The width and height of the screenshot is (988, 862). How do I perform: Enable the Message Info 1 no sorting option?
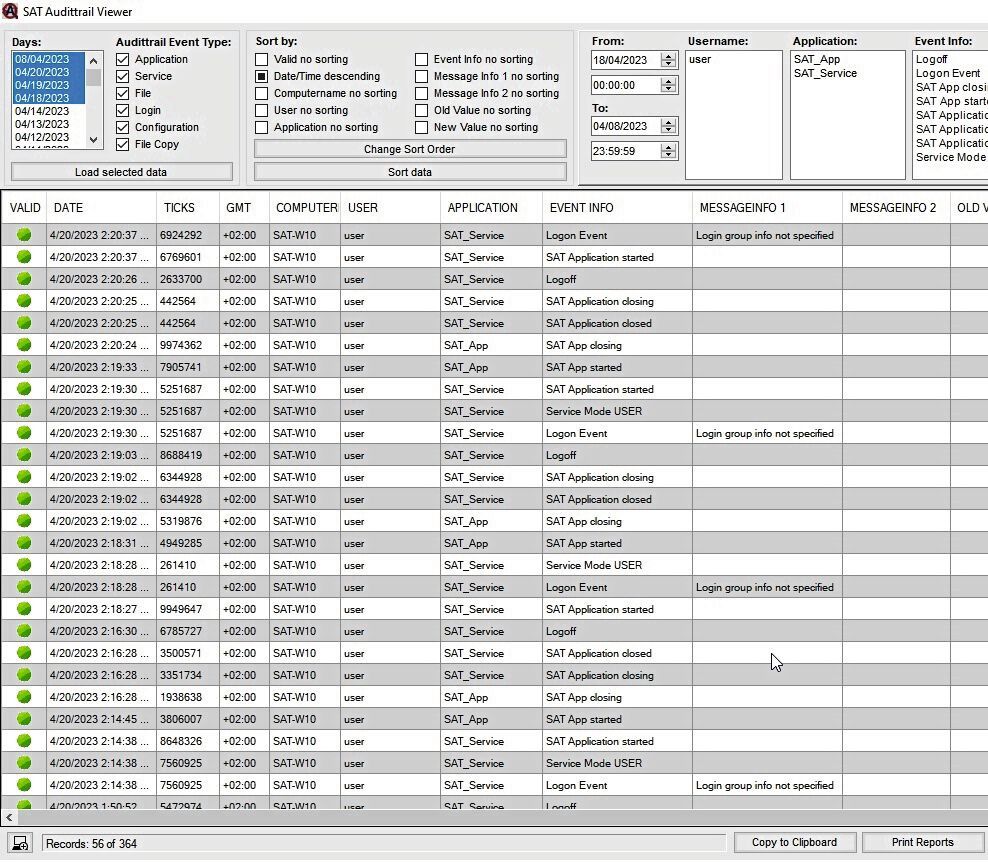pyautogui.click(x=422, y=76)
